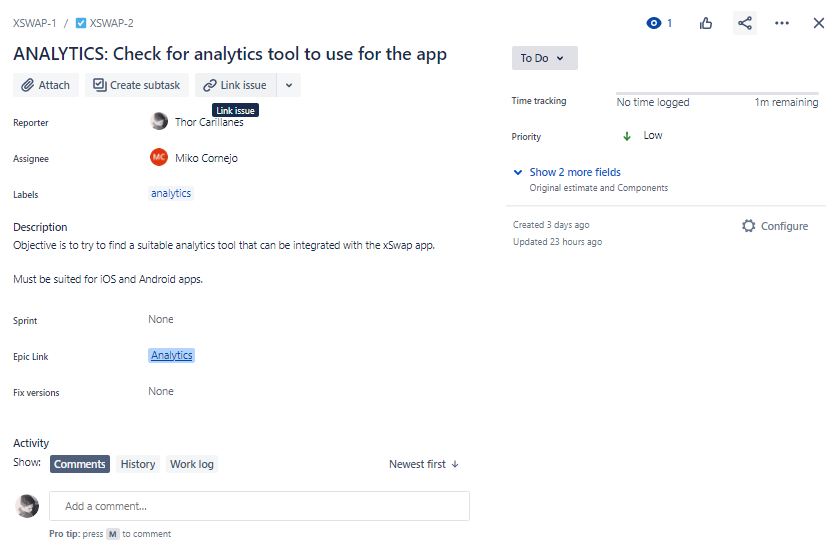Image resolution: width=837 pixels, height=549 pixels.
Task: Select assignee name Miko Cornejo
Action: pos(206,158)
